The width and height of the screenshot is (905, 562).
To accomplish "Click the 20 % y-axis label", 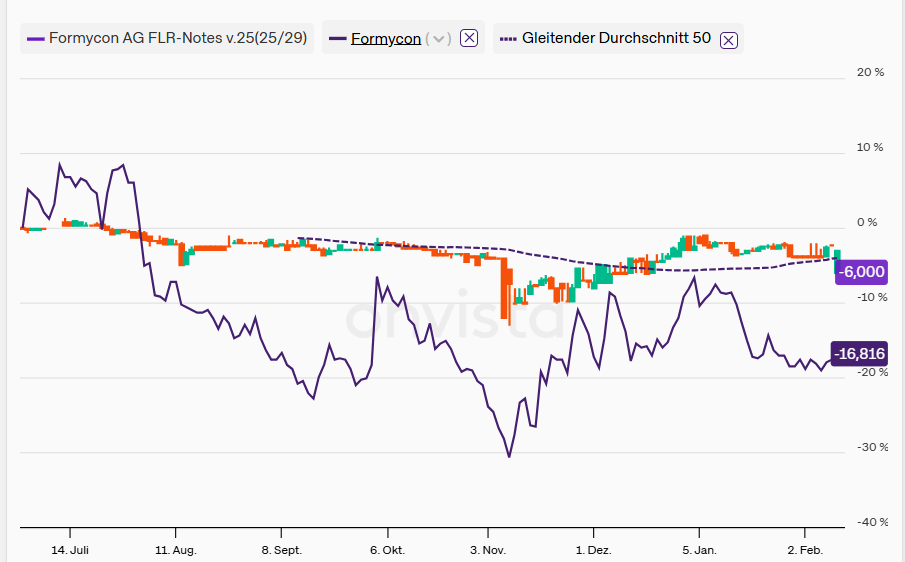I will 870,72.
